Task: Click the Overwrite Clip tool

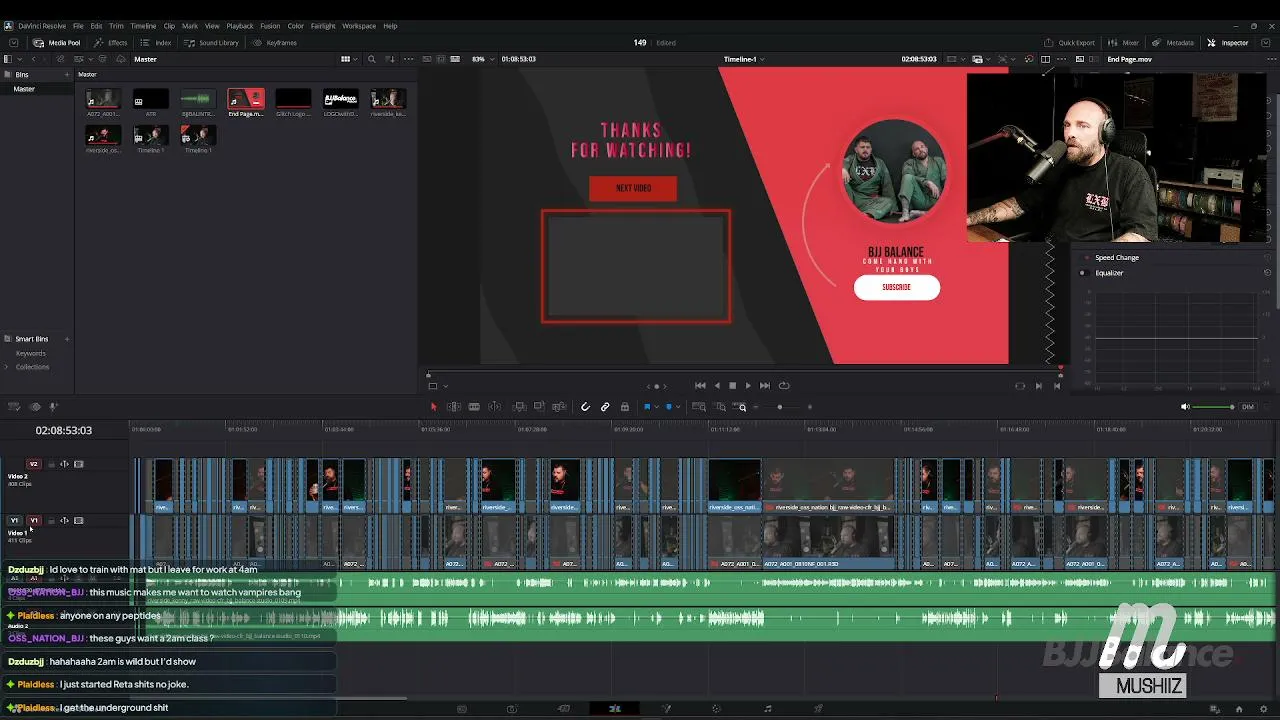Action: pyautogui.click(x=539, y=407)
